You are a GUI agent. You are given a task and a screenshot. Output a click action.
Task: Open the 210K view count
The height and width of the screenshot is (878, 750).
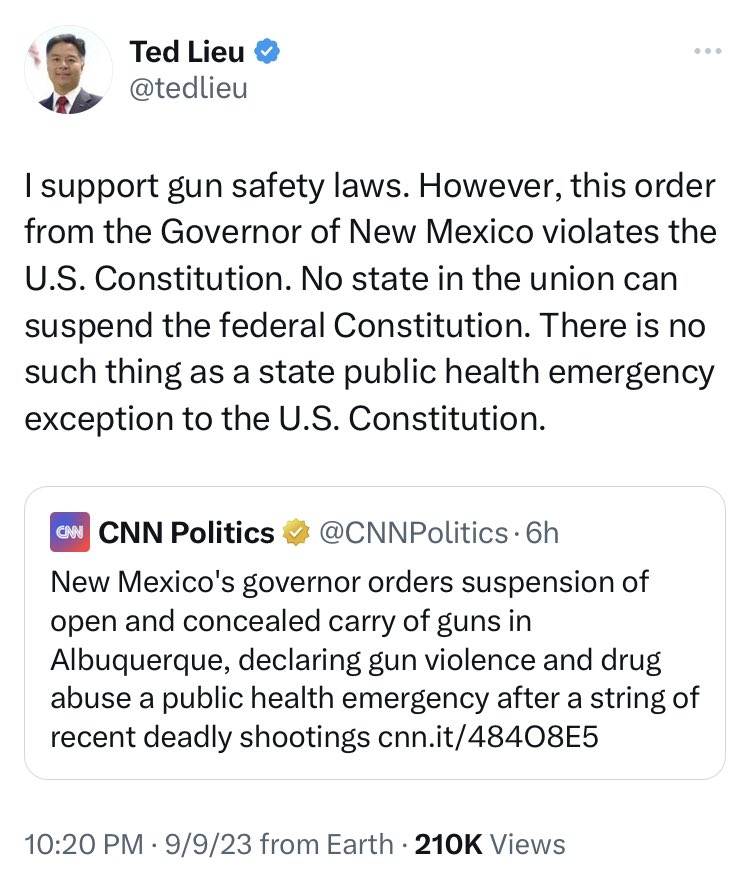point(449,844)
